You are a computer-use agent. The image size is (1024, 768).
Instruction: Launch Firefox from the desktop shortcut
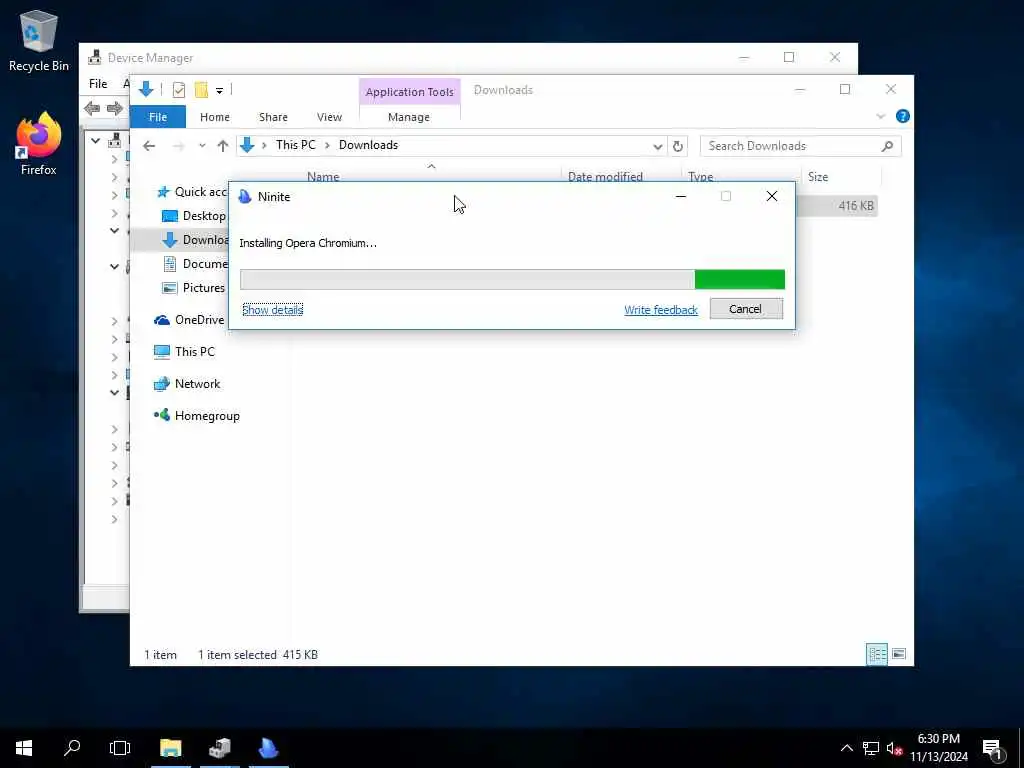(x=39, y=144)
